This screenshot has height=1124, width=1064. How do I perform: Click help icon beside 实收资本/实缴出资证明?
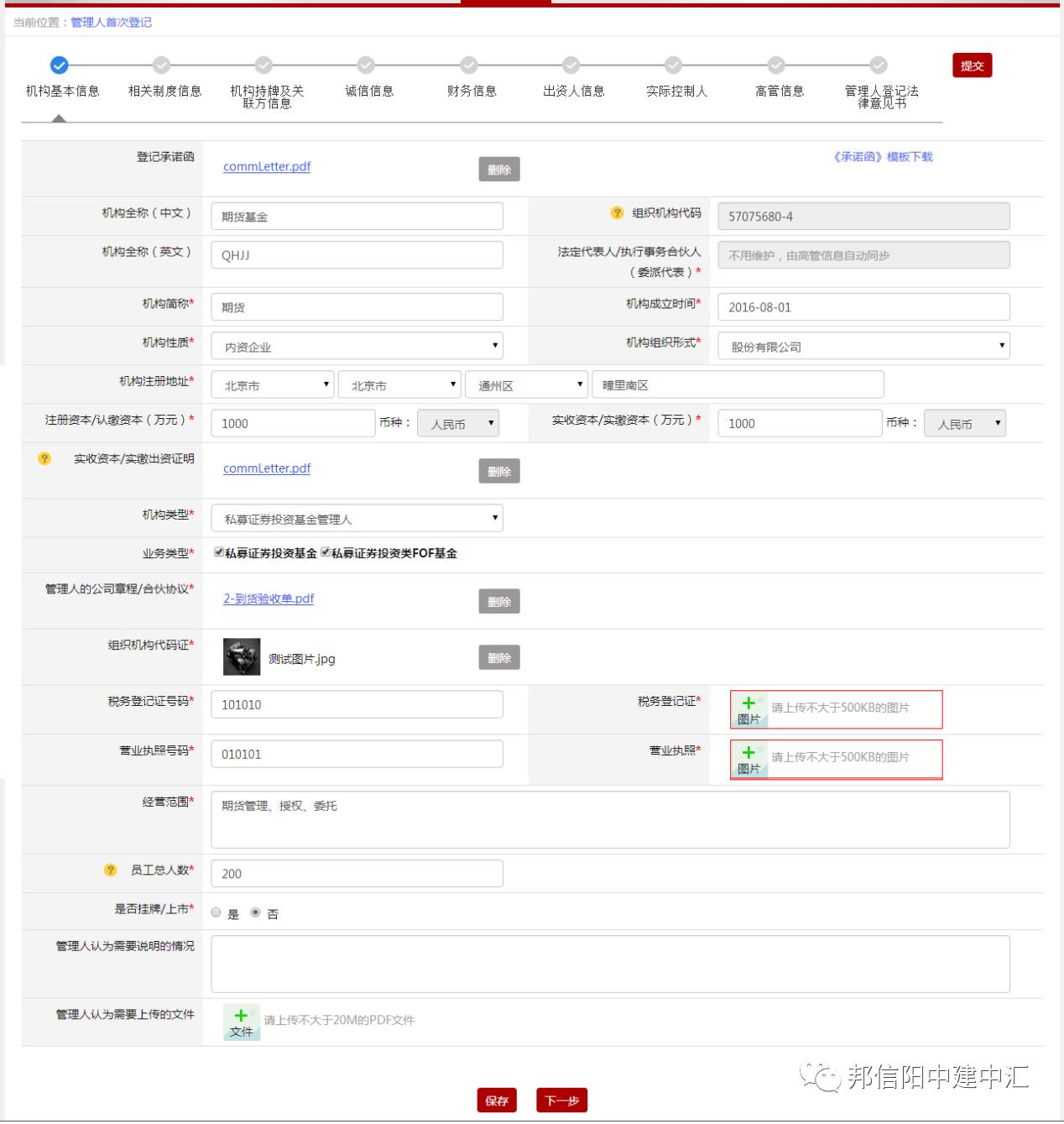tap(44, 458)
